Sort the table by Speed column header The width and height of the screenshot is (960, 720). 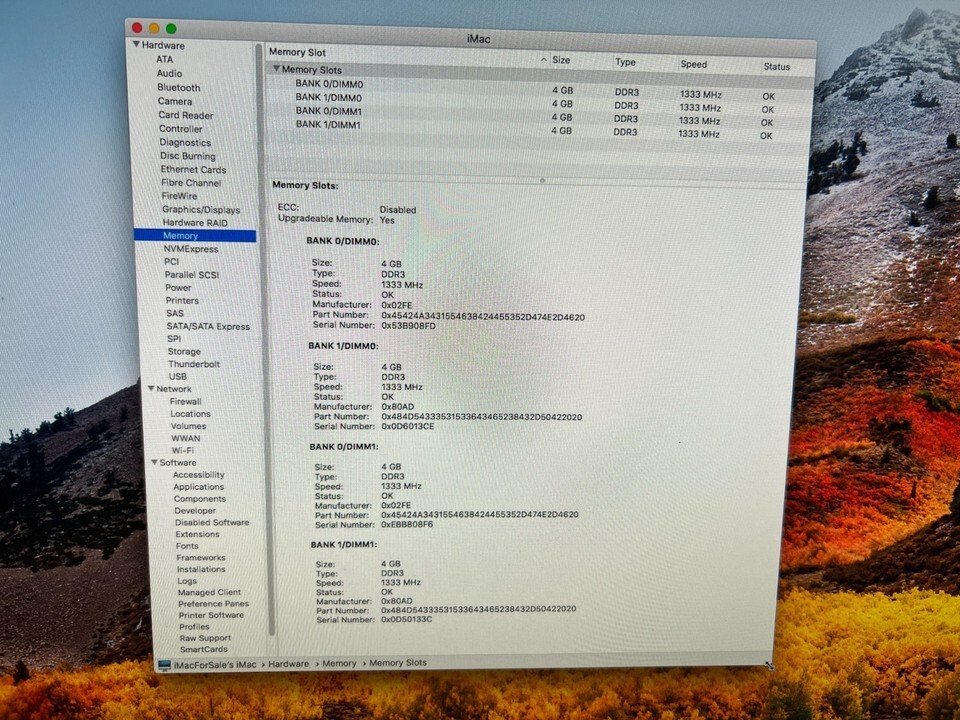click(694, 64)
